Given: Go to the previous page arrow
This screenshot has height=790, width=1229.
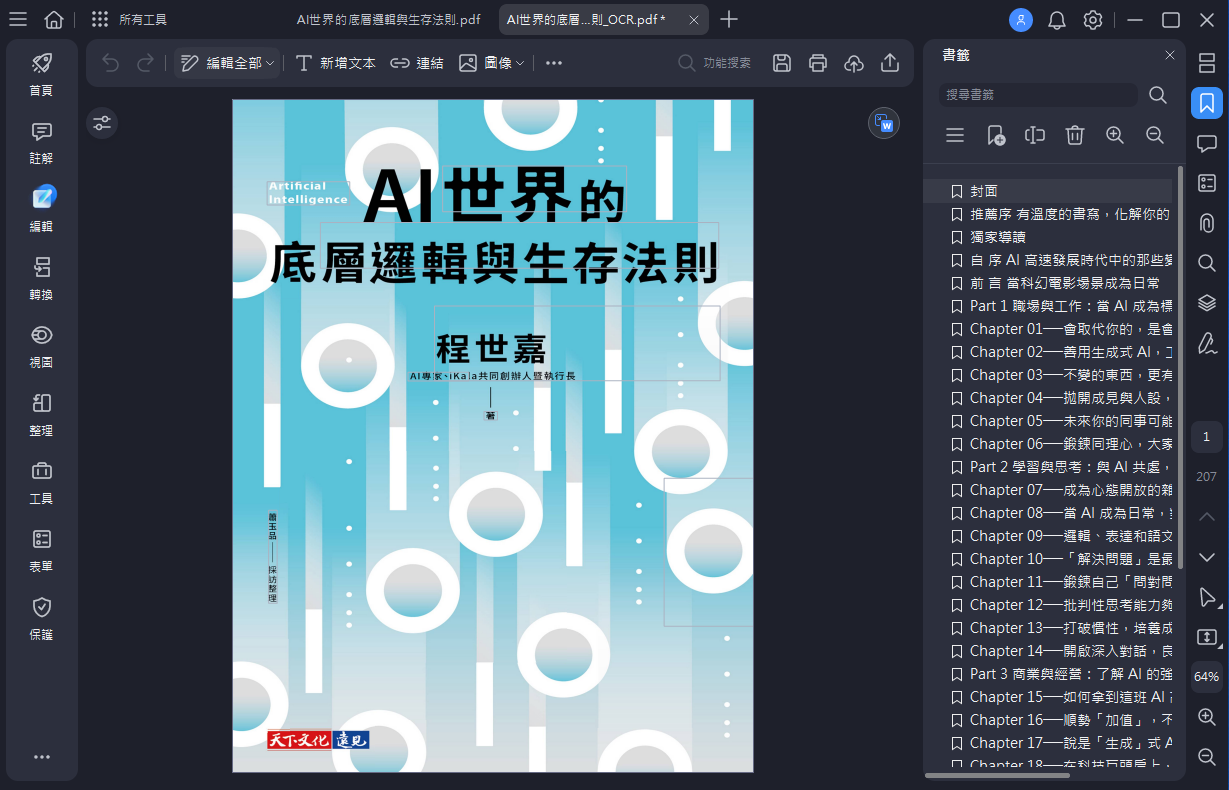Looking at the screenshot, I should 1207,517.
